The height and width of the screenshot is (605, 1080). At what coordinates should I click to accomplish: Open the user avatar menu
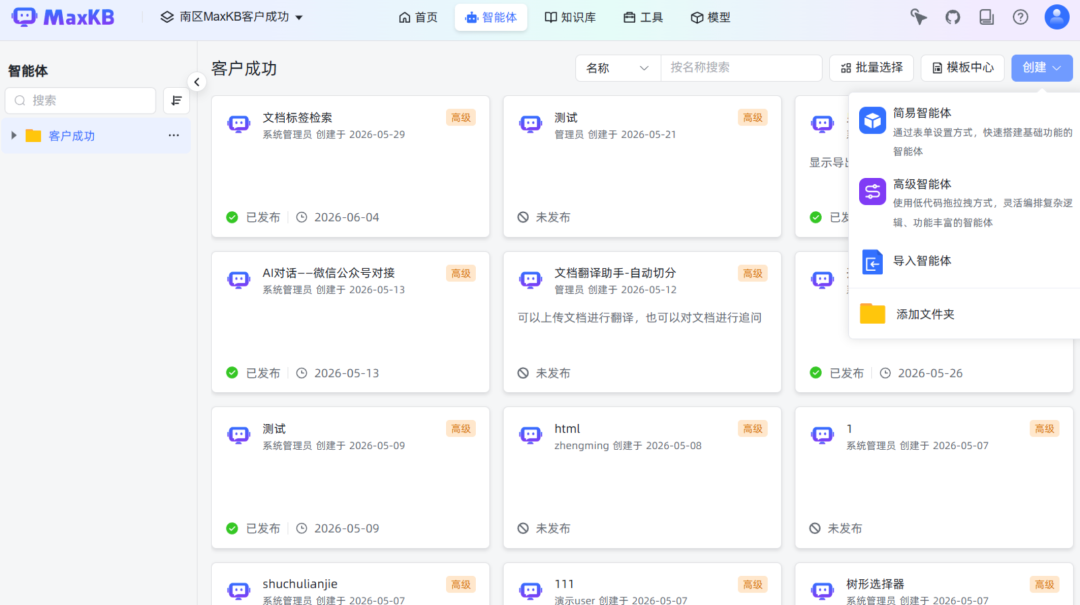(1057, 17)
